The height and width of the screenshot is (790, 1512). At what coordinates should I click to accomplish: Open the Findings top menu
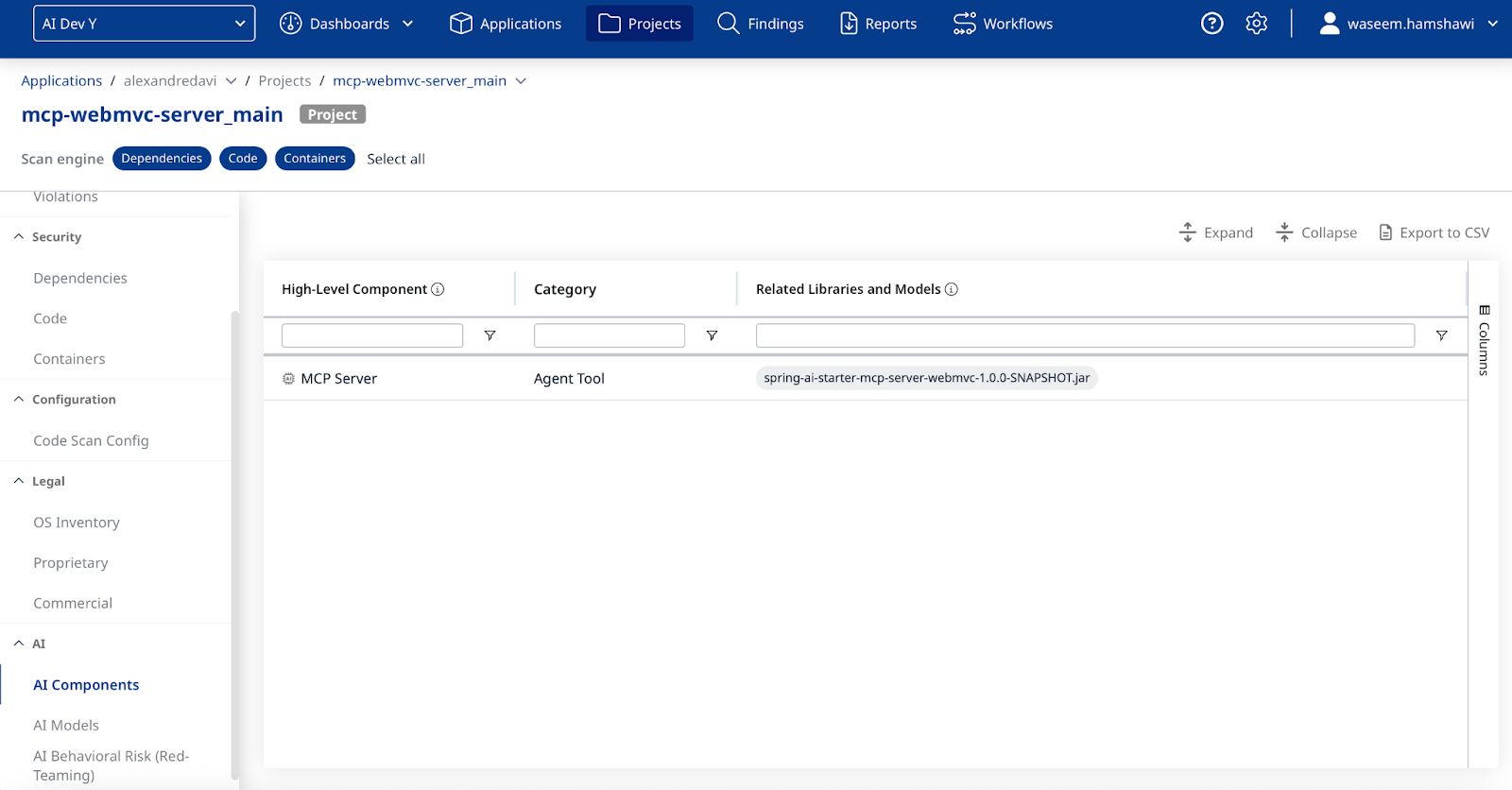(761, 24)
